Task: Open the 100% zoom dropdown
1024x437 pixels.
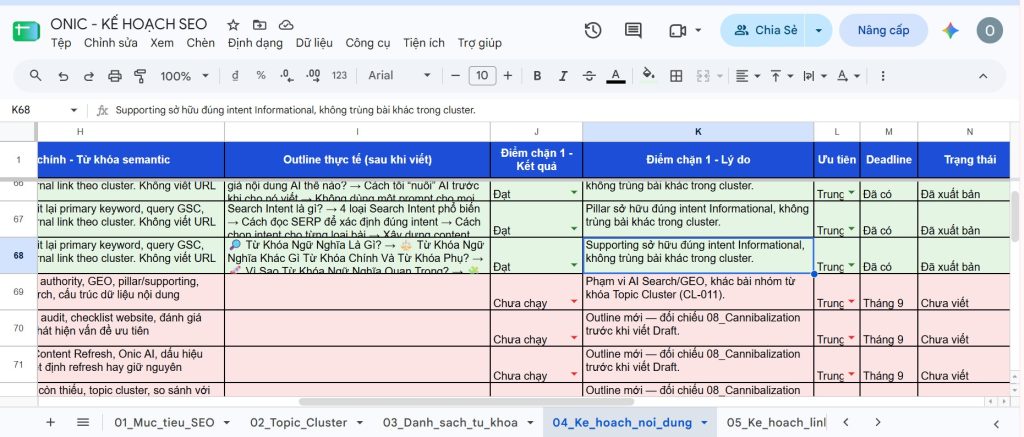Action: [184, 76]
